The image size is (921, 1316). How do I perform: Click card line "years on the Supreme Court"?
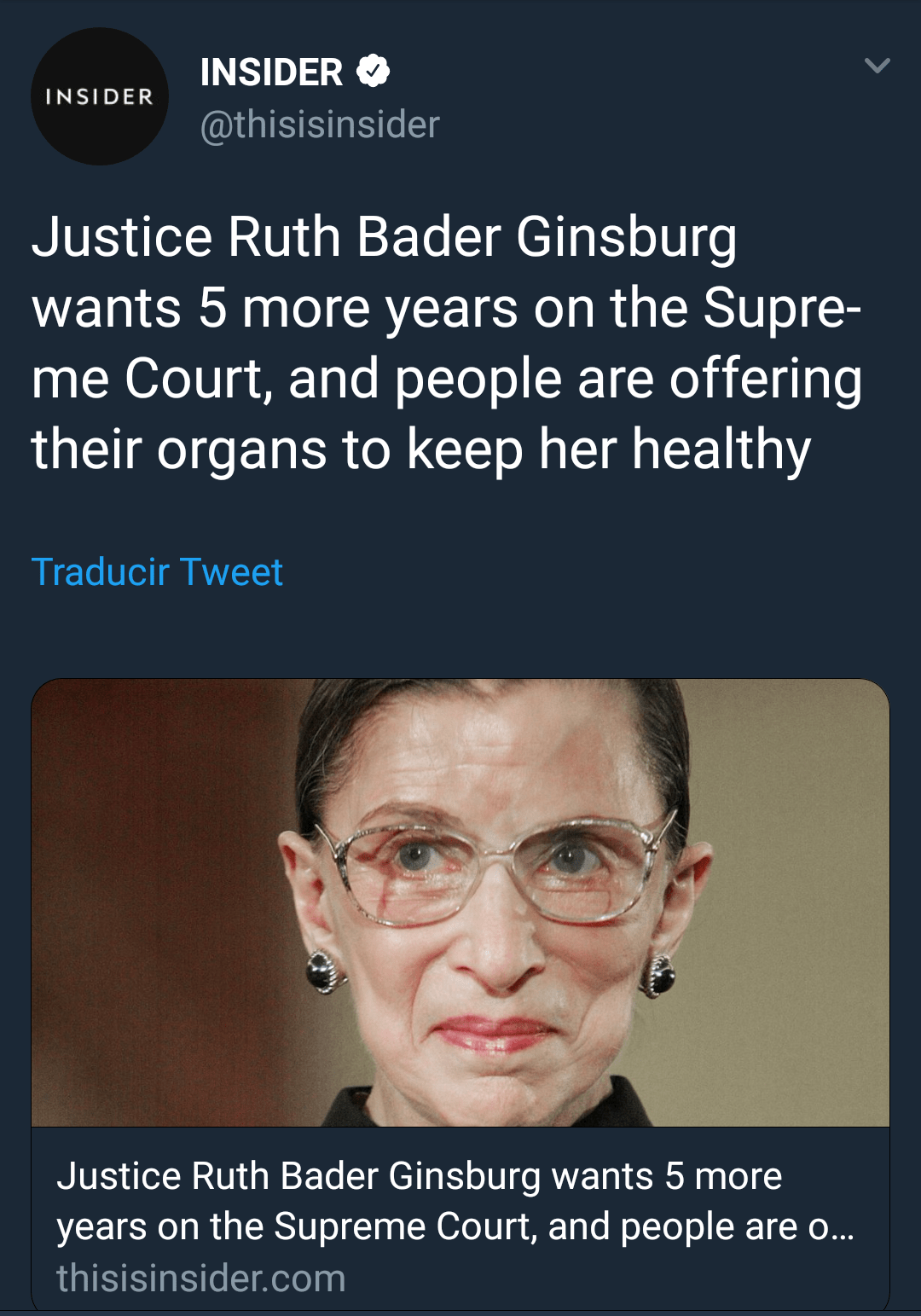(297, 1226)
